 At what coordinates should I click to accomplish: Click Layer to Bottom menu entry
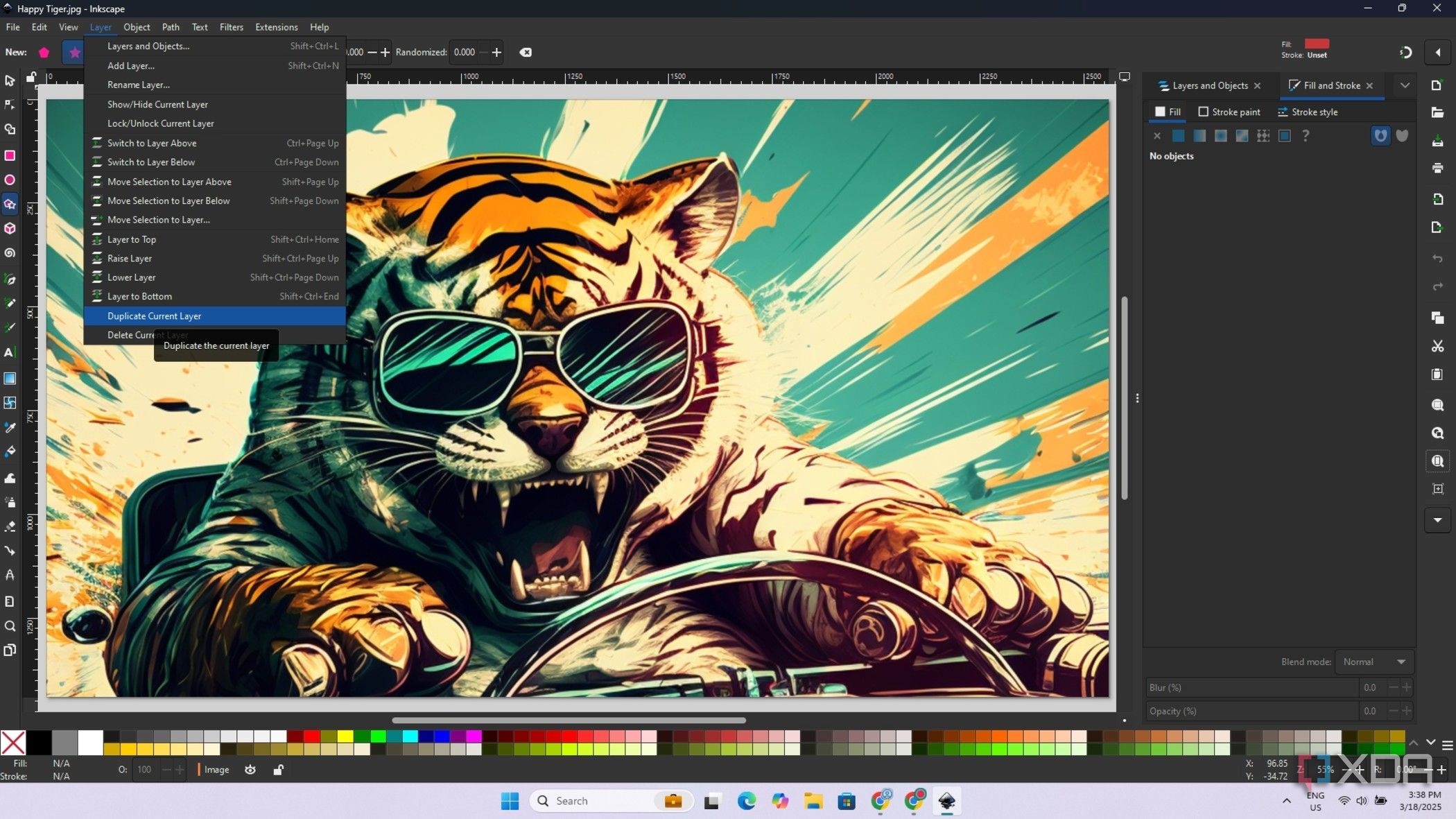(x=215, y=297)
